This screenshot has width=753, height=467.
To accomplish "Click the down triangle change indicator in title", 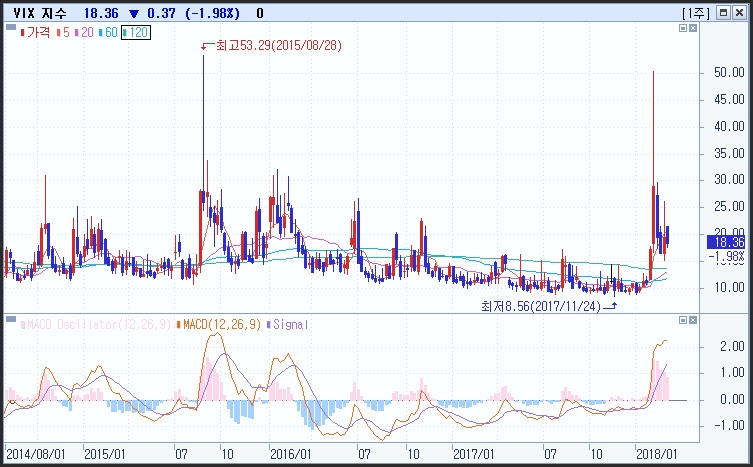I will click(134, 14).
